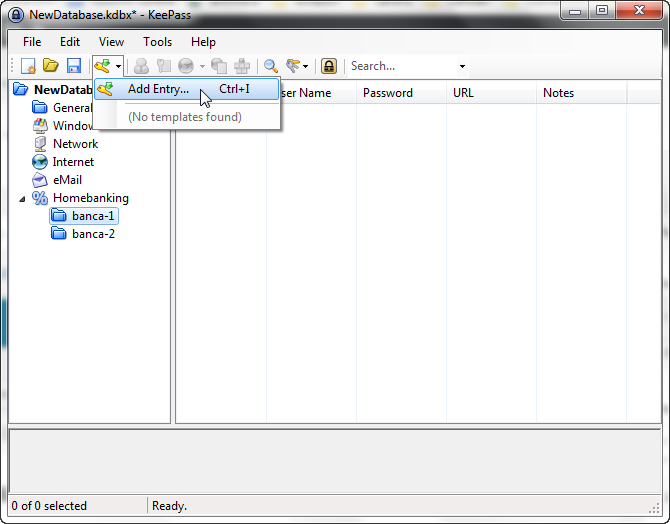Image resolution: width=670 pixels, height=524 pixels.
Task: Click the New Database toolbar icon
Action: pyautogui.click(x=28, y=67)
